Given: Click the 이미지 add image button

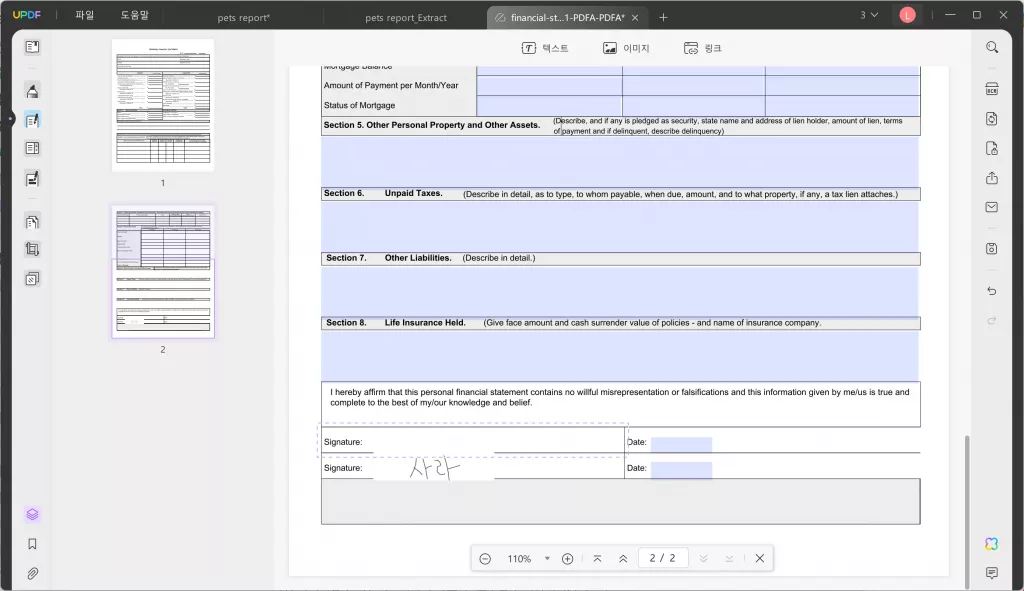Looking at the screenshot, I should tap(626, 48).
